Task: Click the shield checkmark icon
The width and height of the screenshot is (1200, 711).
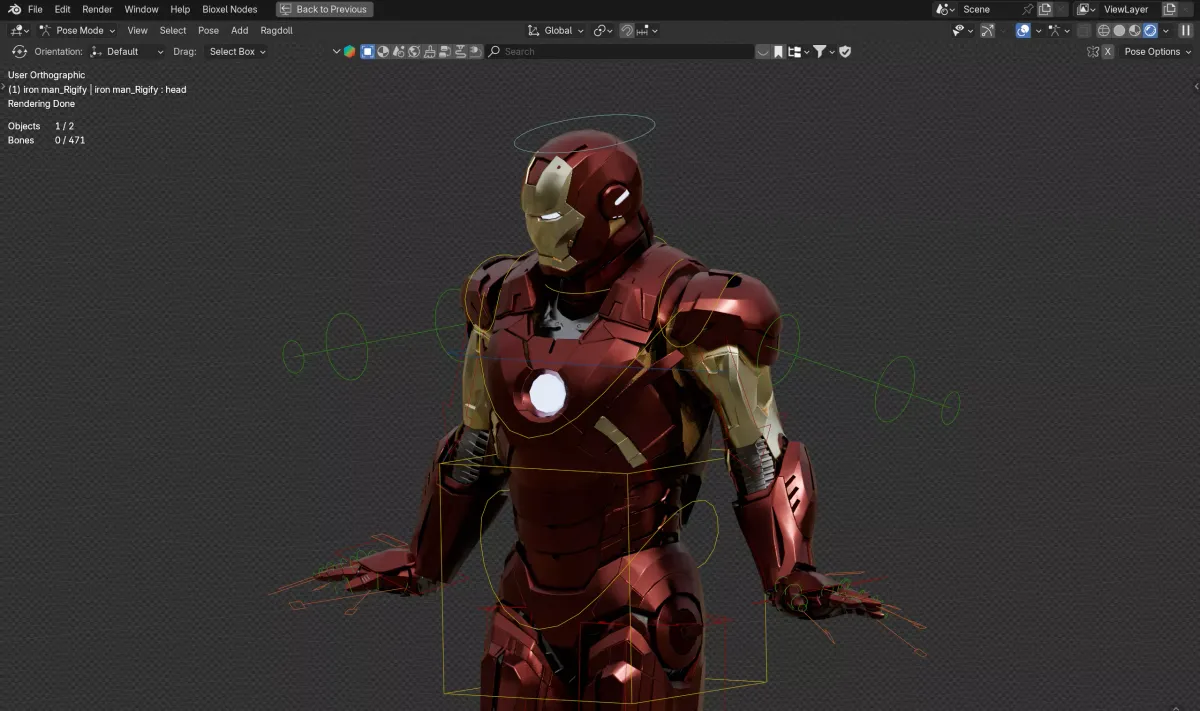Action: 845,51
